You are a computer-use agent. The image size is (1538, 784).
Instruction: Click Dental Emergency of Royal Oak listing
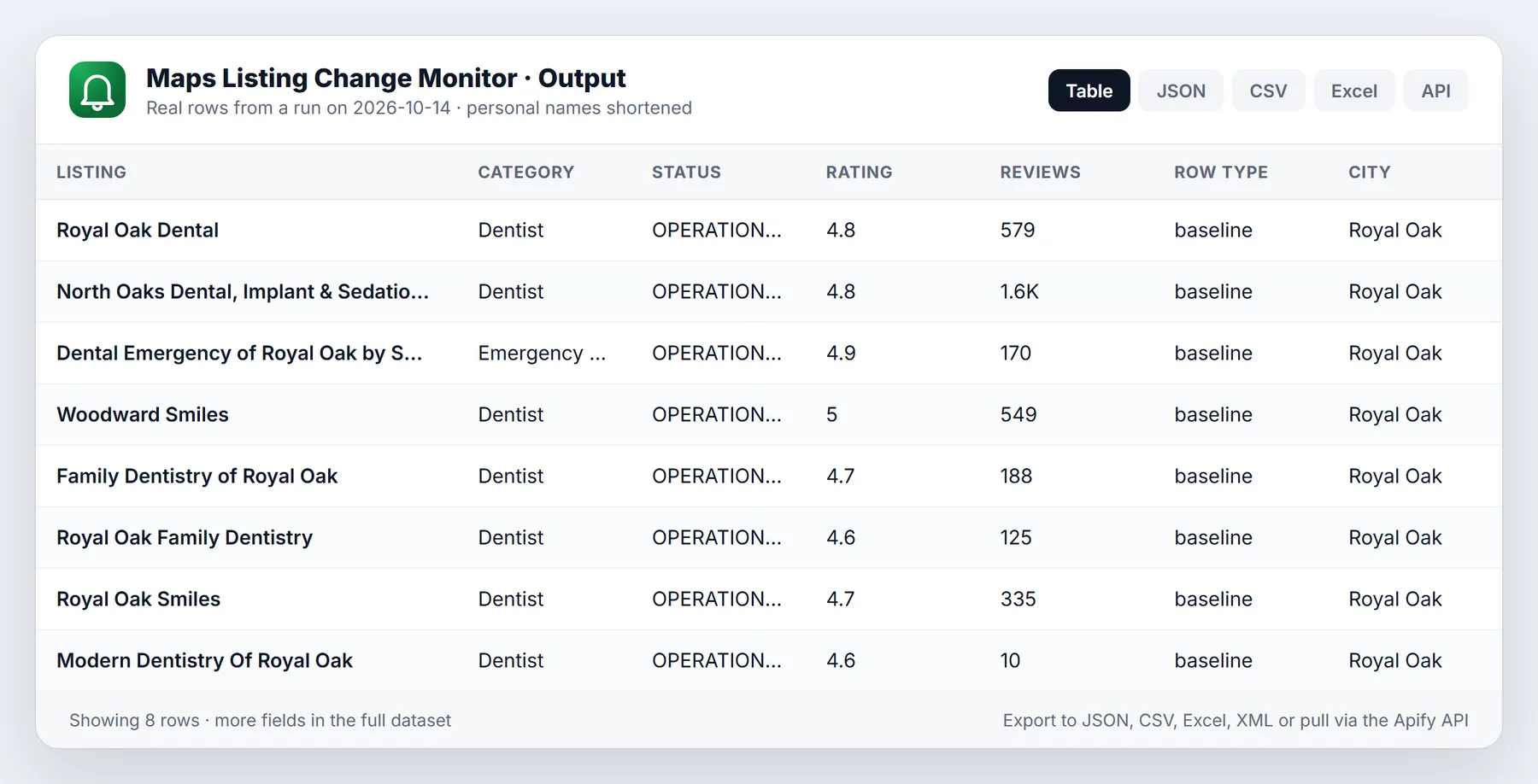[239, 354]
